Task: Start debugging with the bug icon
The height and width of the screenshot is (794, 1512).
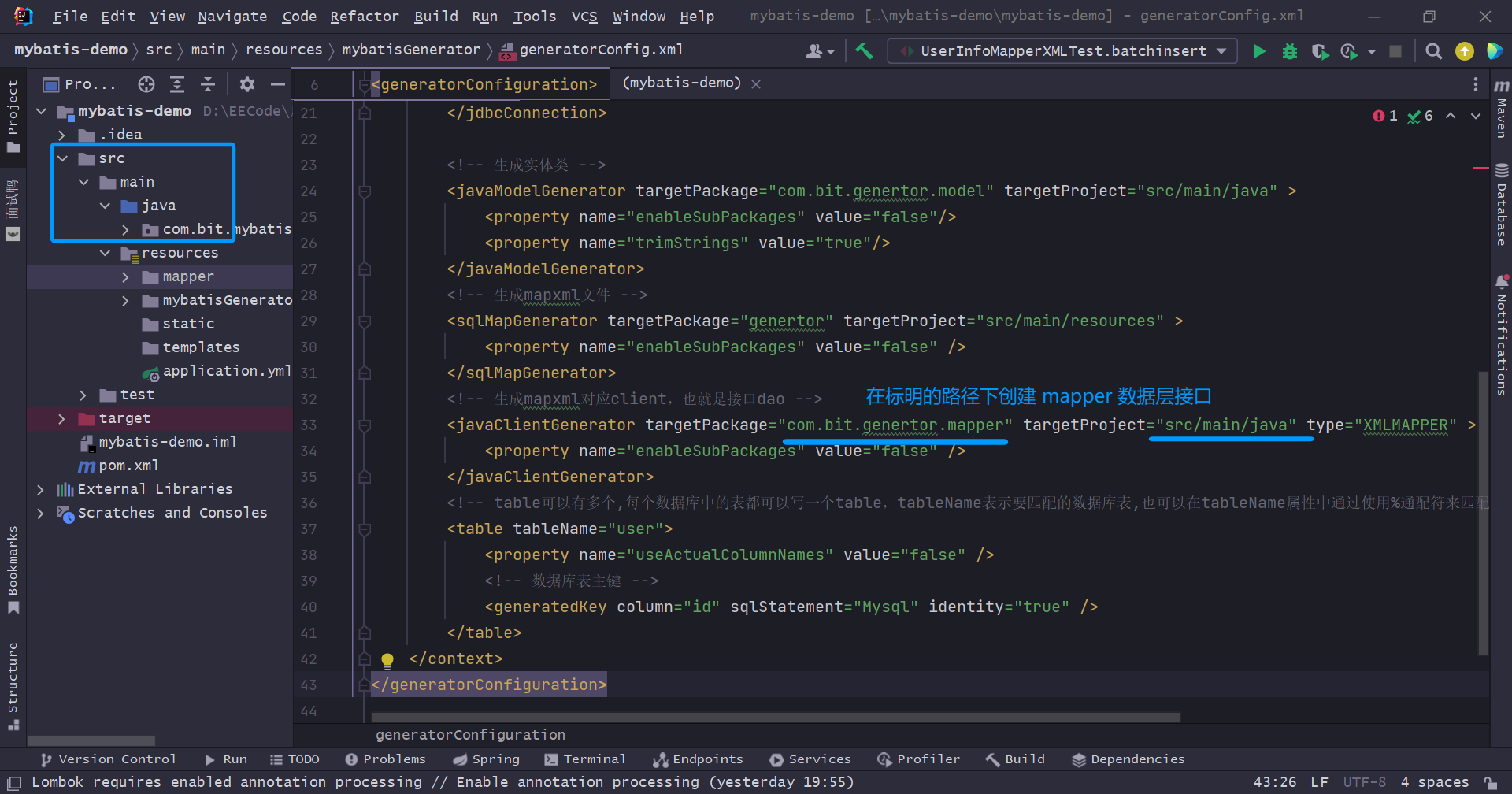Action: (x=1289, y=51)
